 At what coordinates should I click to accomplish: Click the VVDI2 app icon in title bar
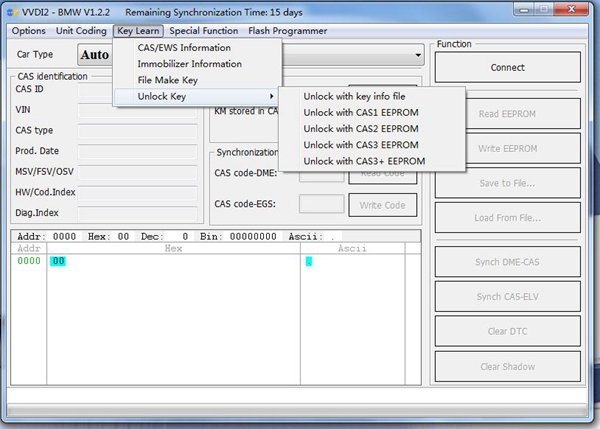coord(12,12)
